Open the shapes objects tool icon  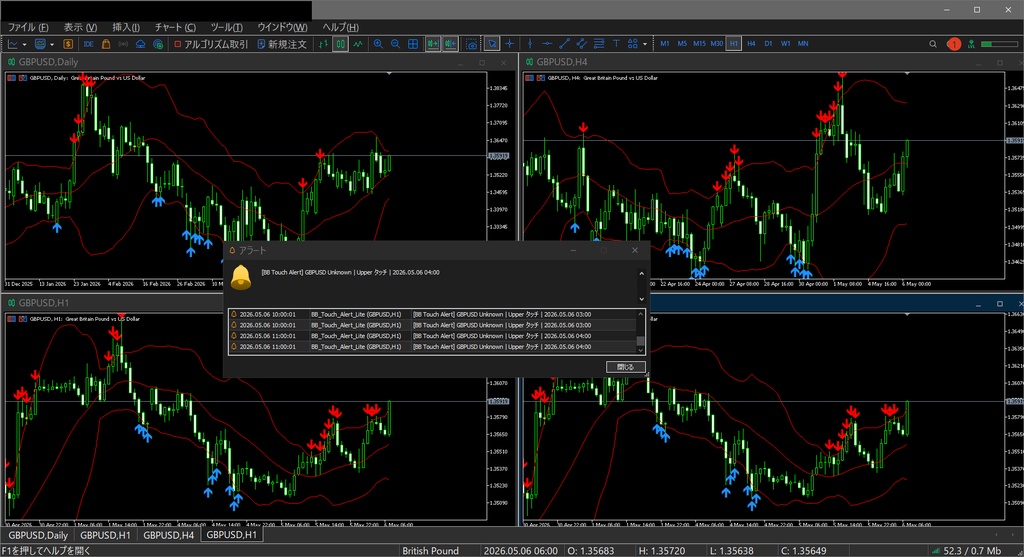click(633, 44)
